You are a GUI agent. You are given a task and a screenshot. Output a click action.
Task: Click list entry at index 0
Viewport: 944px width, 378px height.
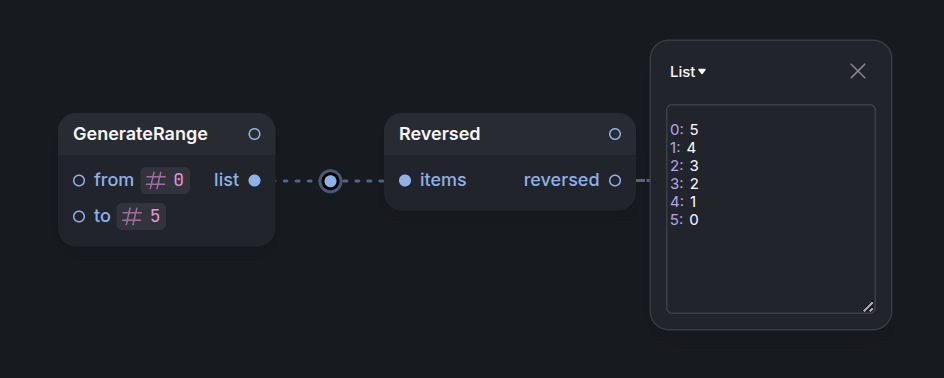point(685,129)
